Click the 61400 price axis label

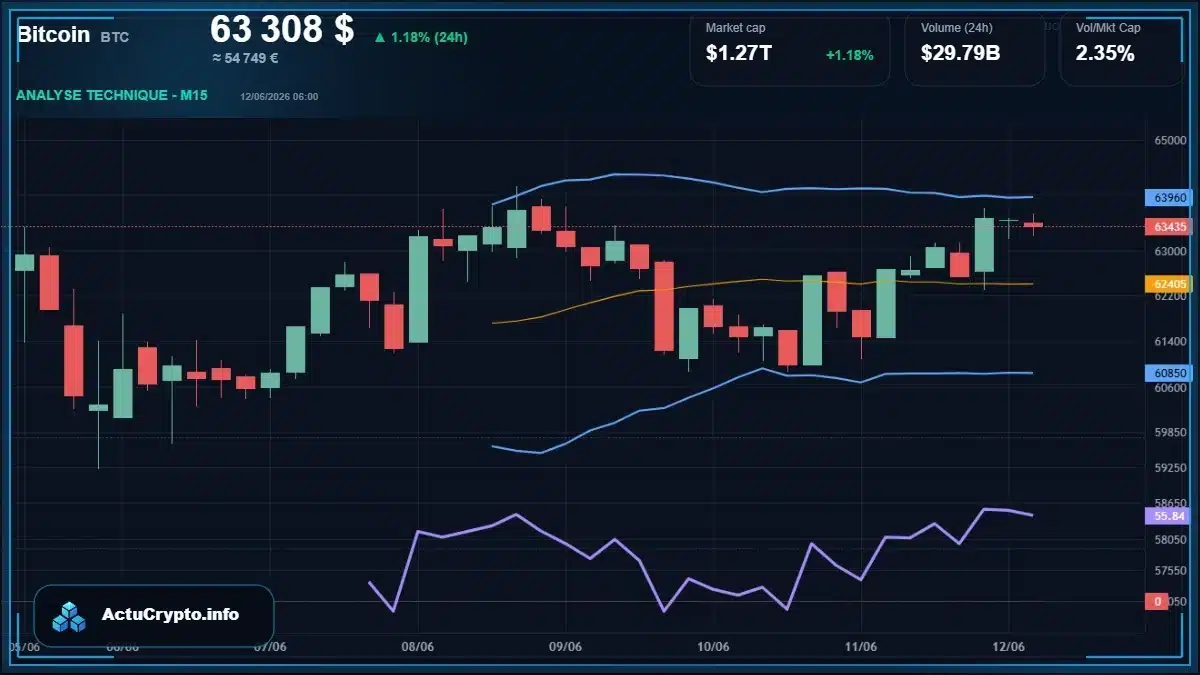[x=1171, y=342]
